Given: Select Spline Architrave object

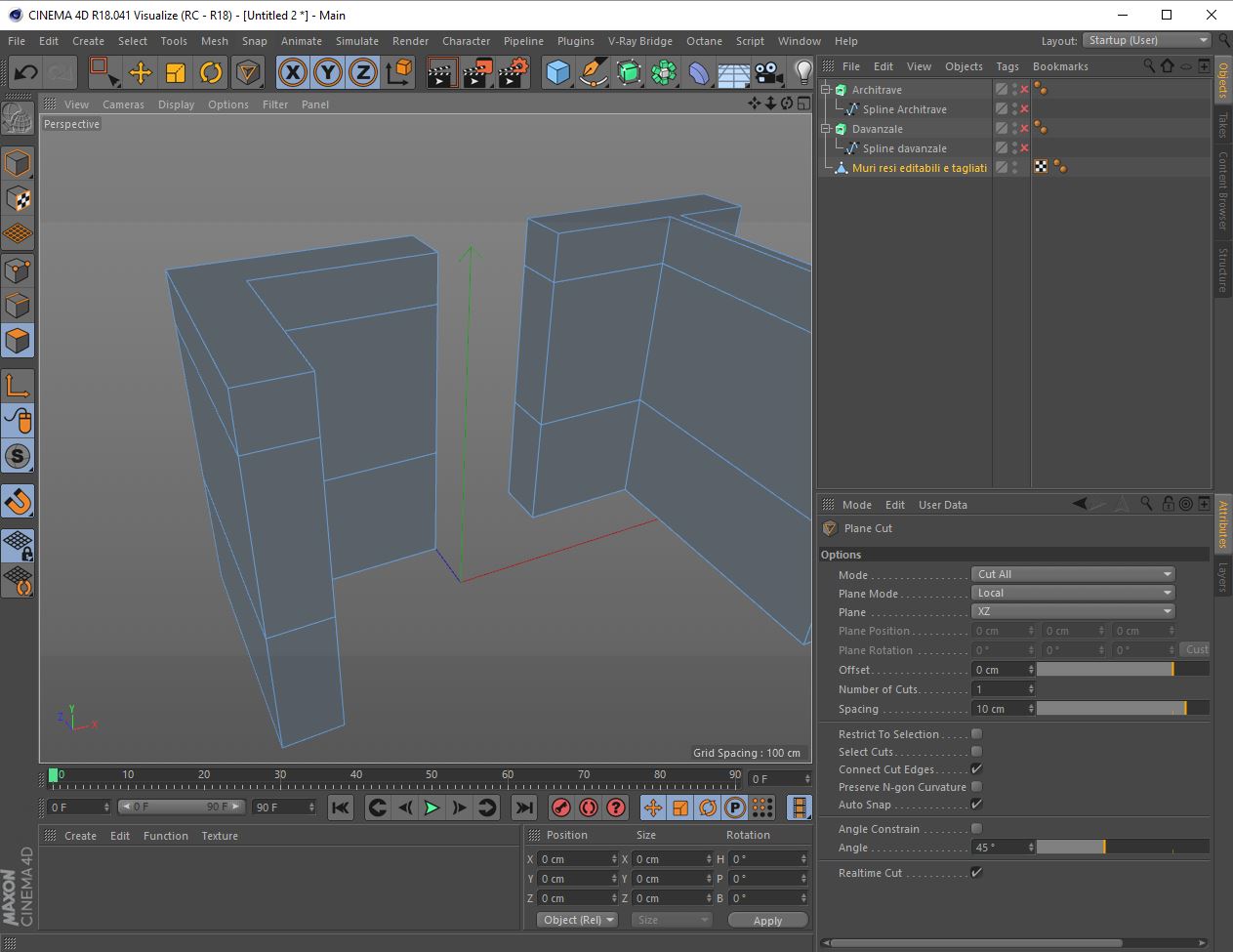Looking at the screenshot, I should [x=905, y=109].
